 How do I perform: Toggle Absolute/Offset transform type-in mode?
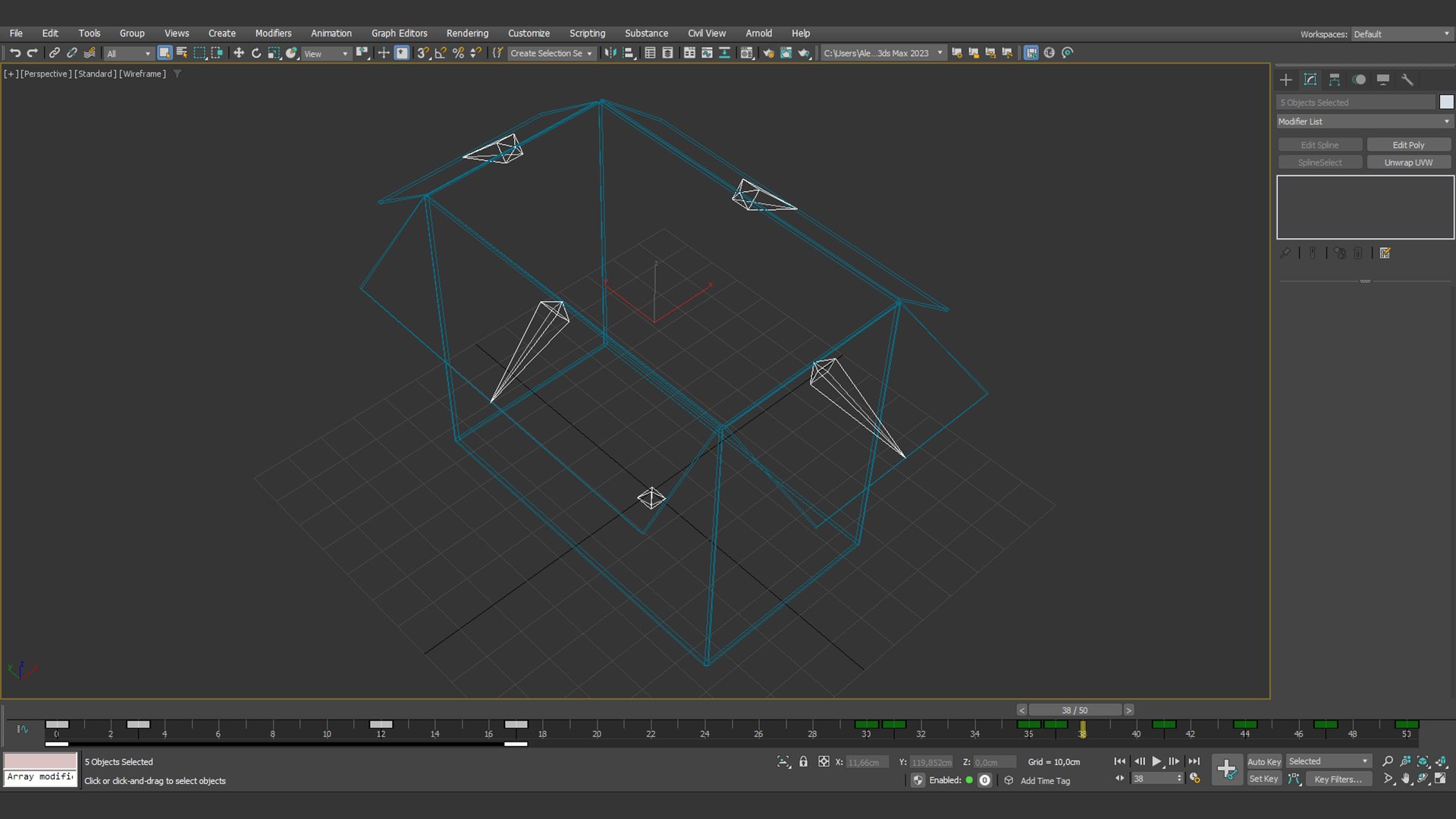click(824, 761)
